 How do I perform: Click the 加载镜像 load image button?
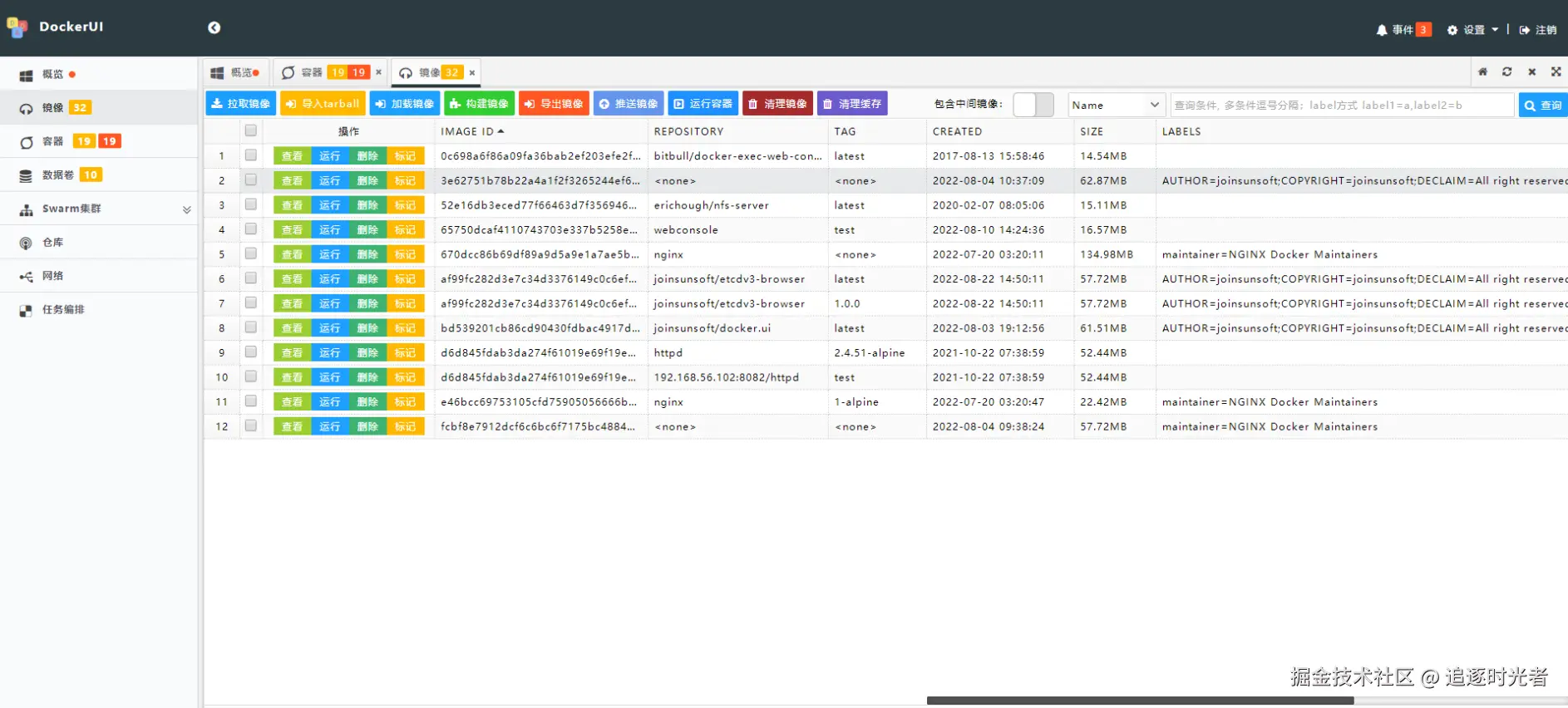404,104
